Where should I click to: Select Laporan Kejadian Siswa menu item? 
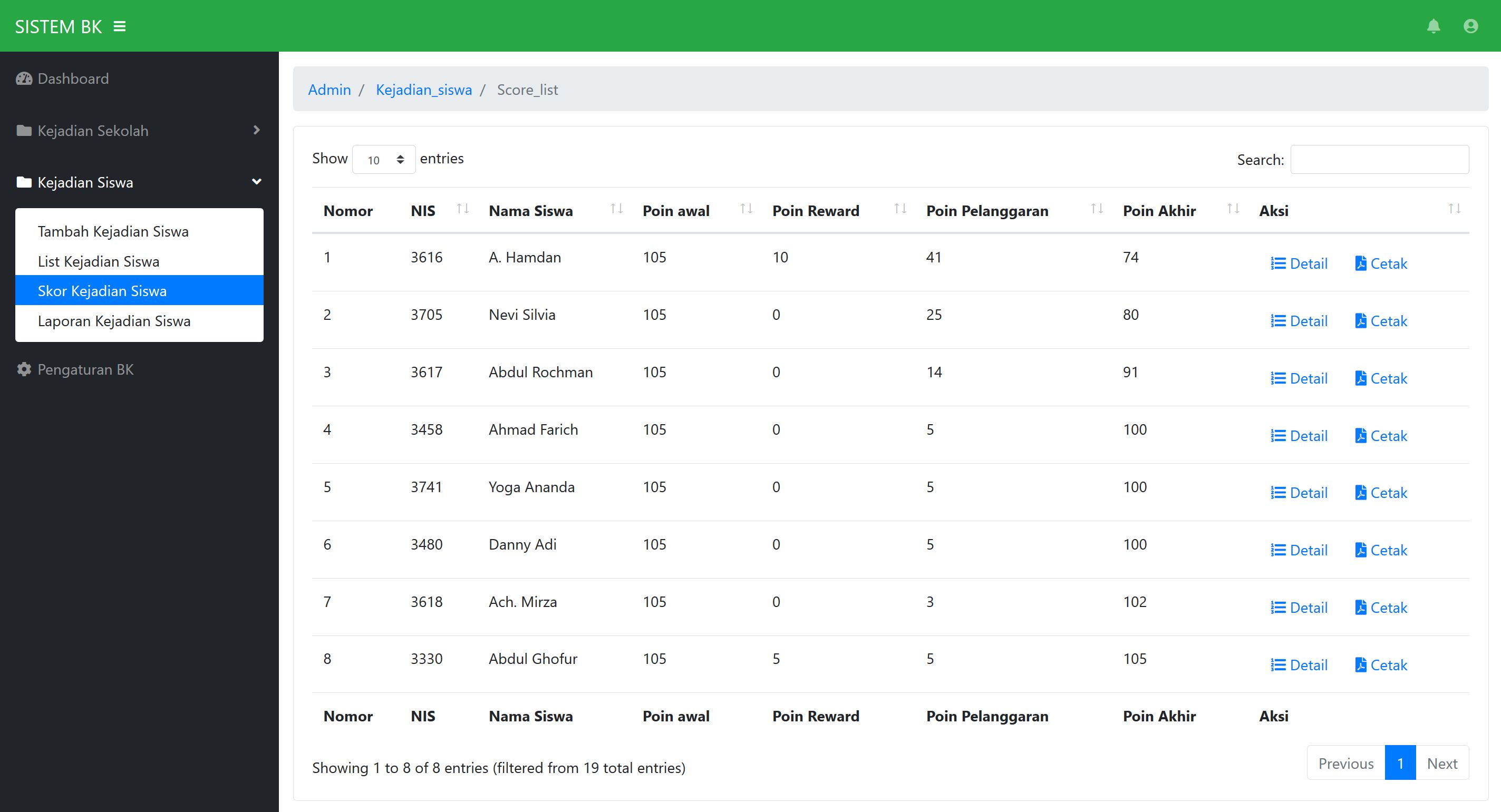pos(139,321)
